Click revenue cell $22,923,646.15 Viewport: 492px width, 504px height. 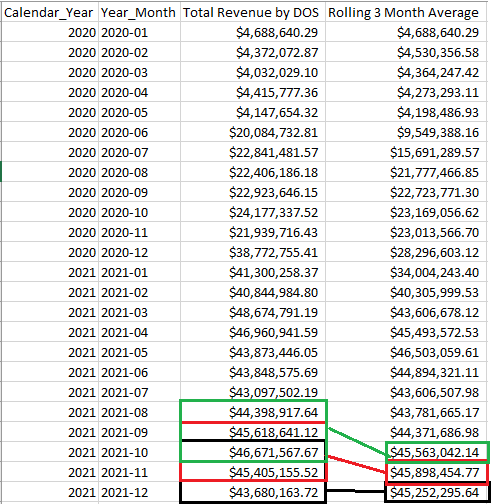click(x=253, y=192)
